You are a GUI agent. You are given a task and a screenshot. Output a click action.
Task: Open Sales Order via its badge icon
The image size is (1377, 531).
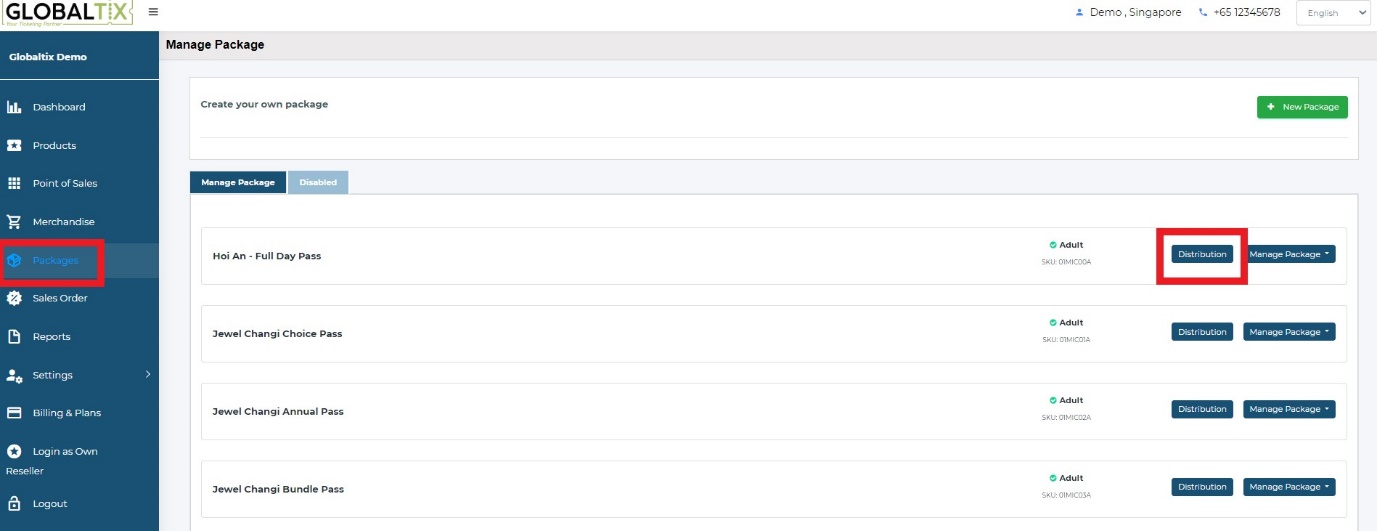click(14, 298)
